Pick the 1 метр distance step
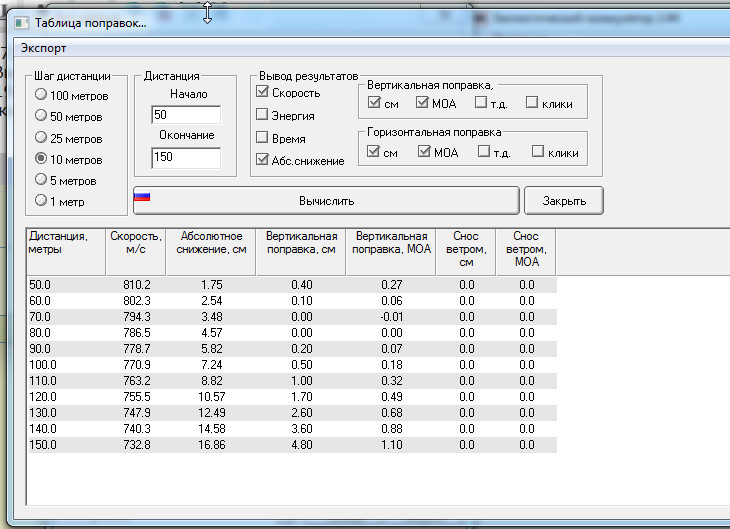The height and width of the screenshot is (529, 730). 41,201
